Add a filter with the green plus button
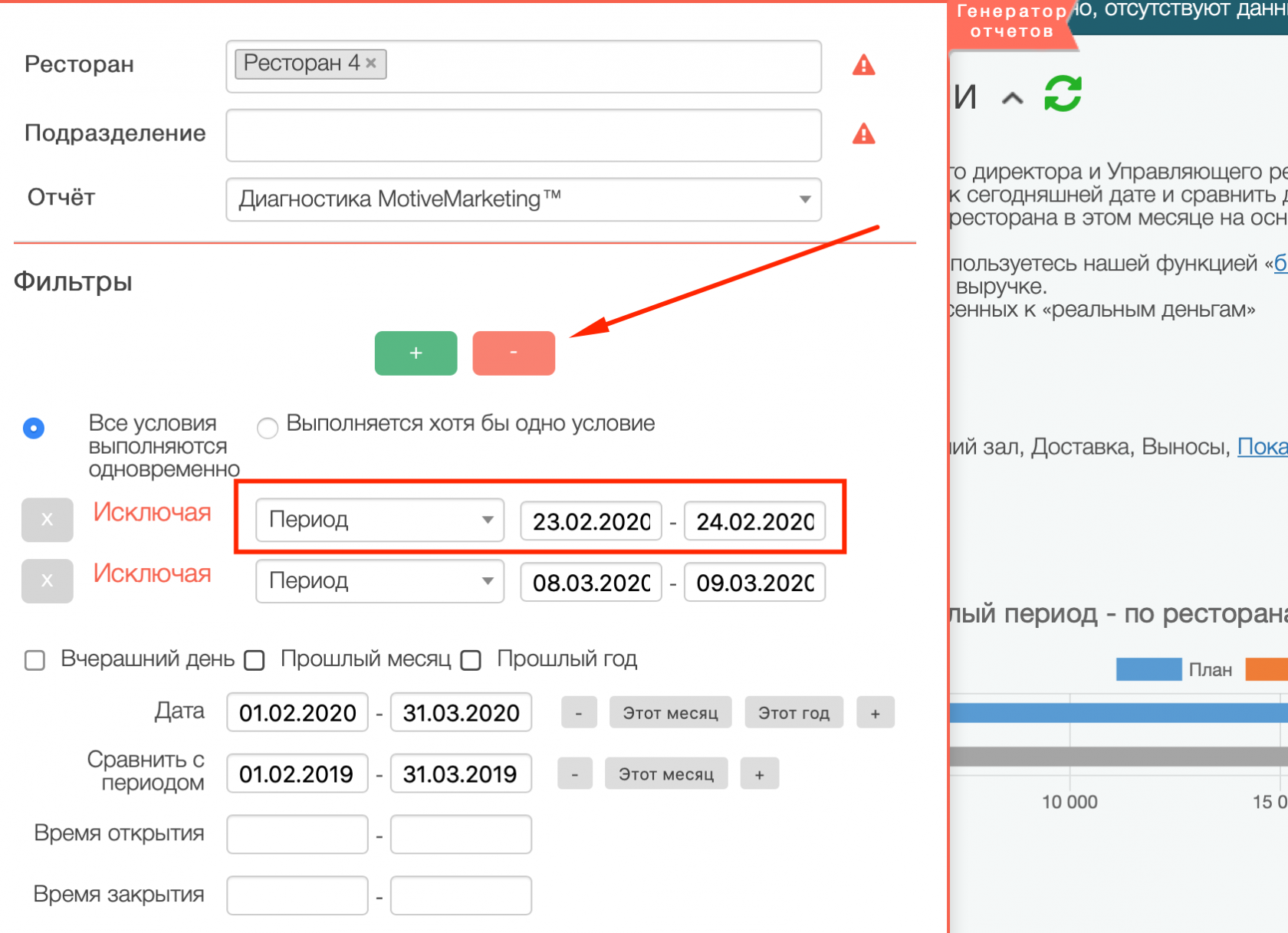This screenshot has width=1288, height=933. coord(416,353)
